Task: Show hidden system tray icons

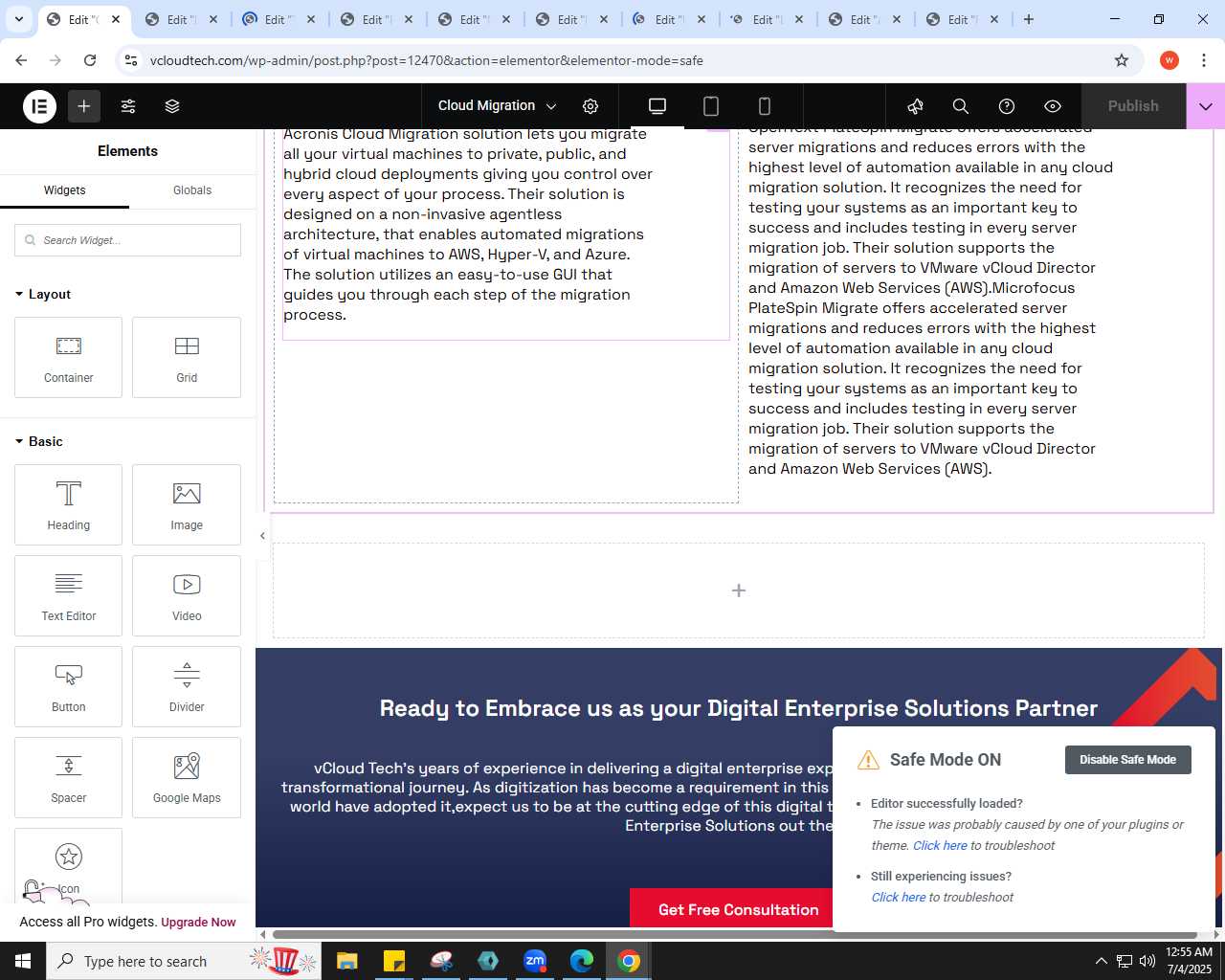Action: click(1101, 961)
